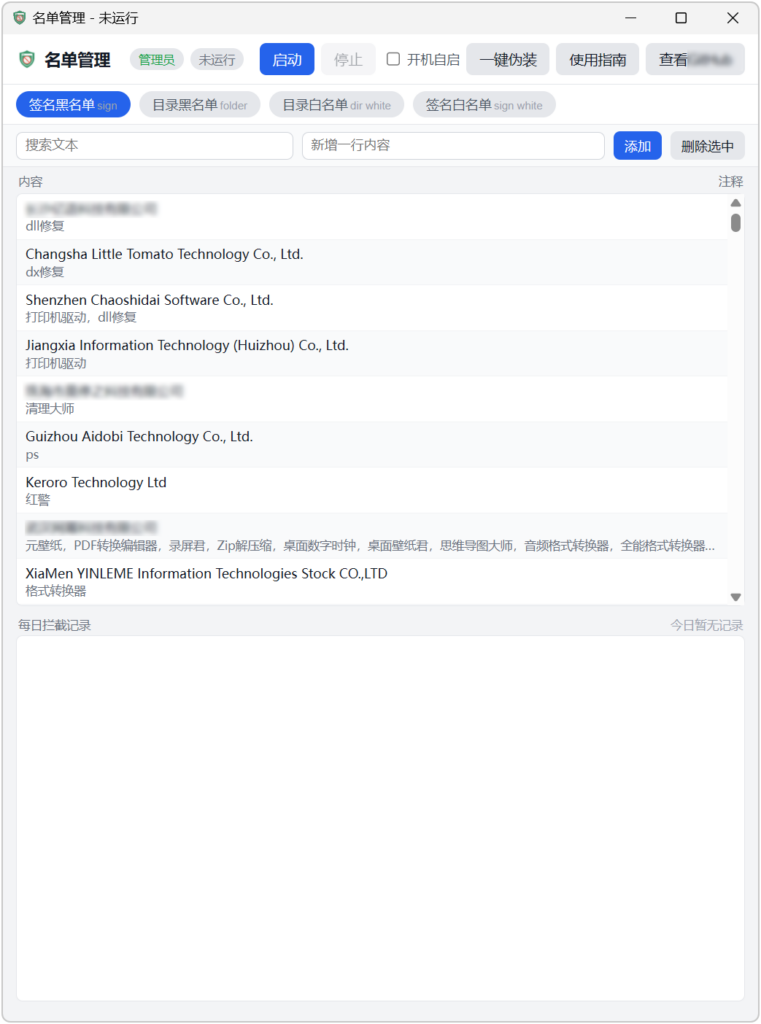This screenshot has height=1024, width=761.
Task: Focus the 搜索文本 search field
Action: click(154, 146)
